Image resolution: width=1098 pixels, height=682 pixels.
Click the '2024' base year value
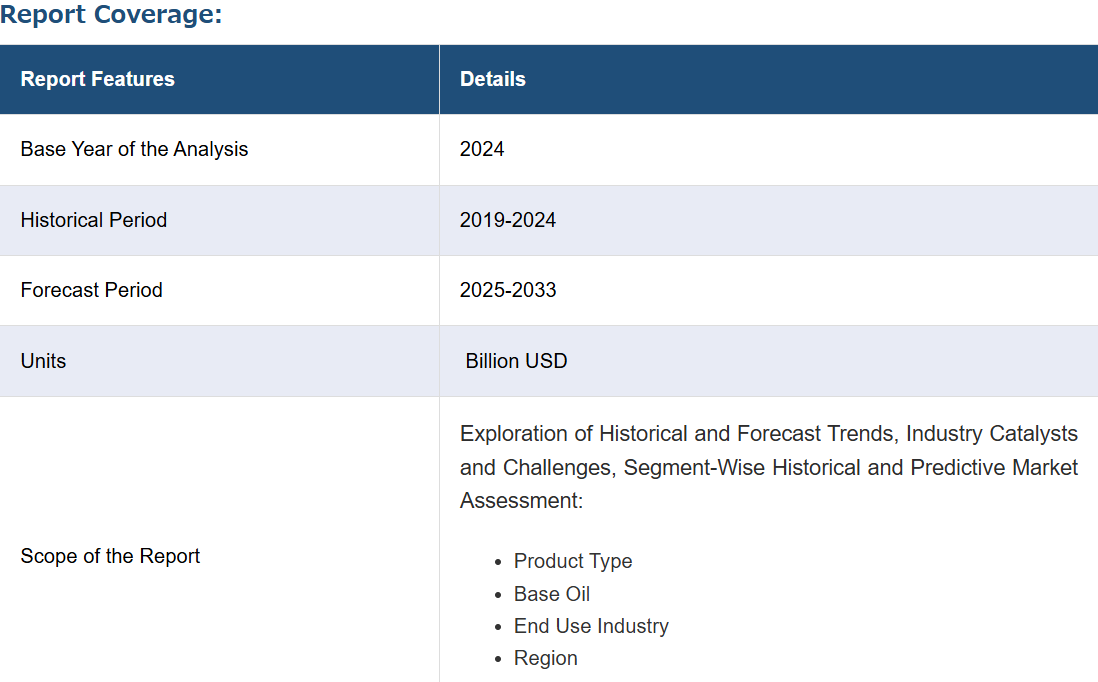(482, 149)
